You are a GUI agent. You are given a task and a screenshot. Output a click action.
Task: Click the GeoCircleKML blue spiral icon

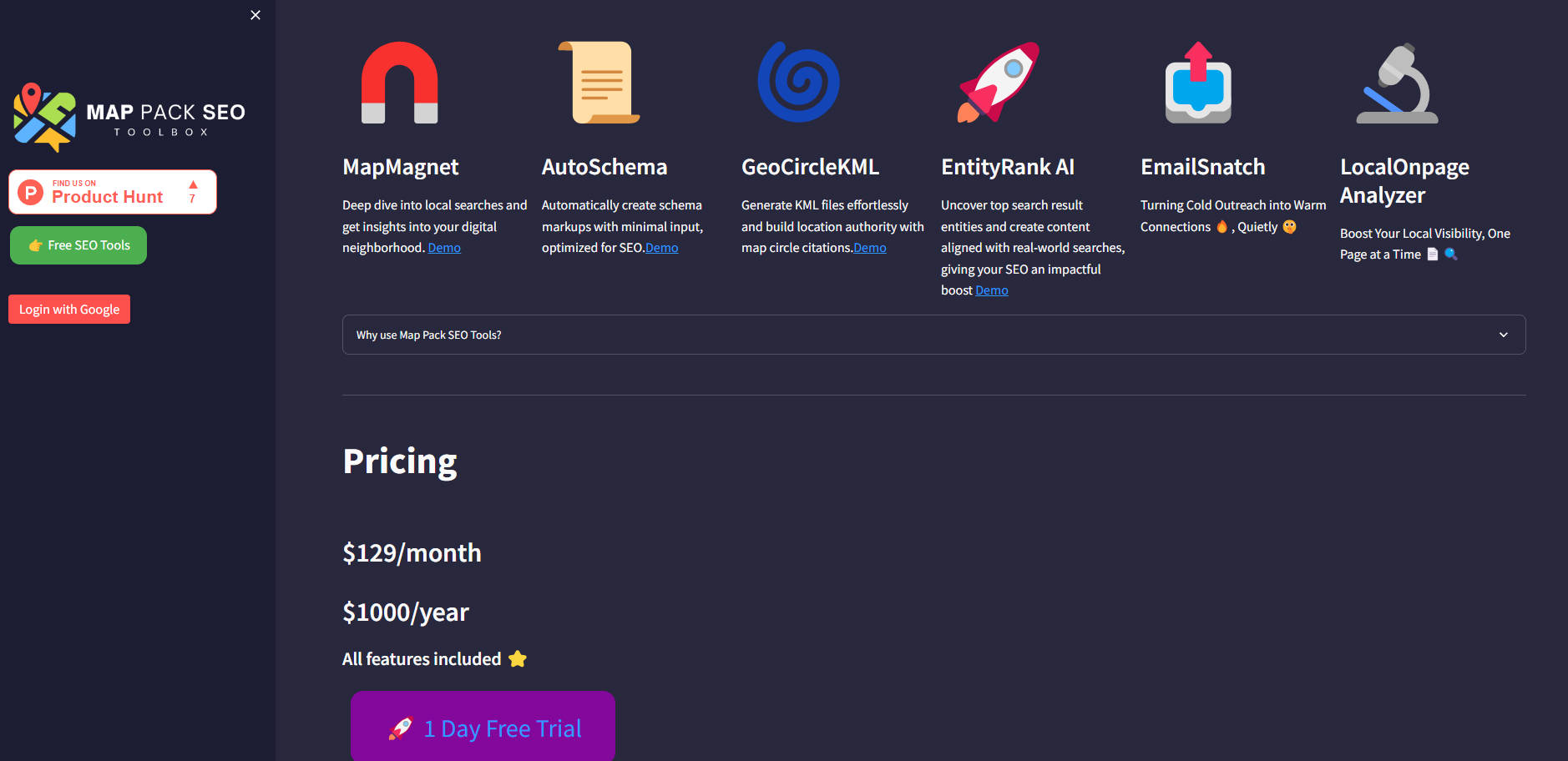point(798,83)
